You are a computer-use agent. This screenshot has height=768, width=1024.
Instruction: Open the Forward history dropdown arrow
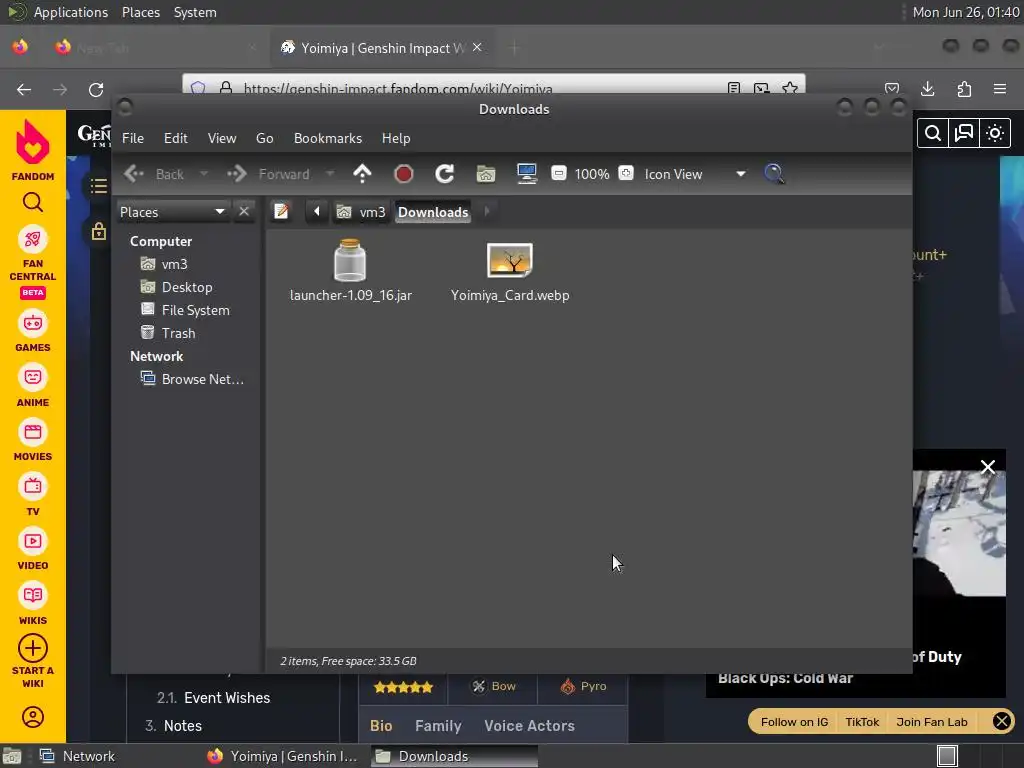click(x=330, y=174)
